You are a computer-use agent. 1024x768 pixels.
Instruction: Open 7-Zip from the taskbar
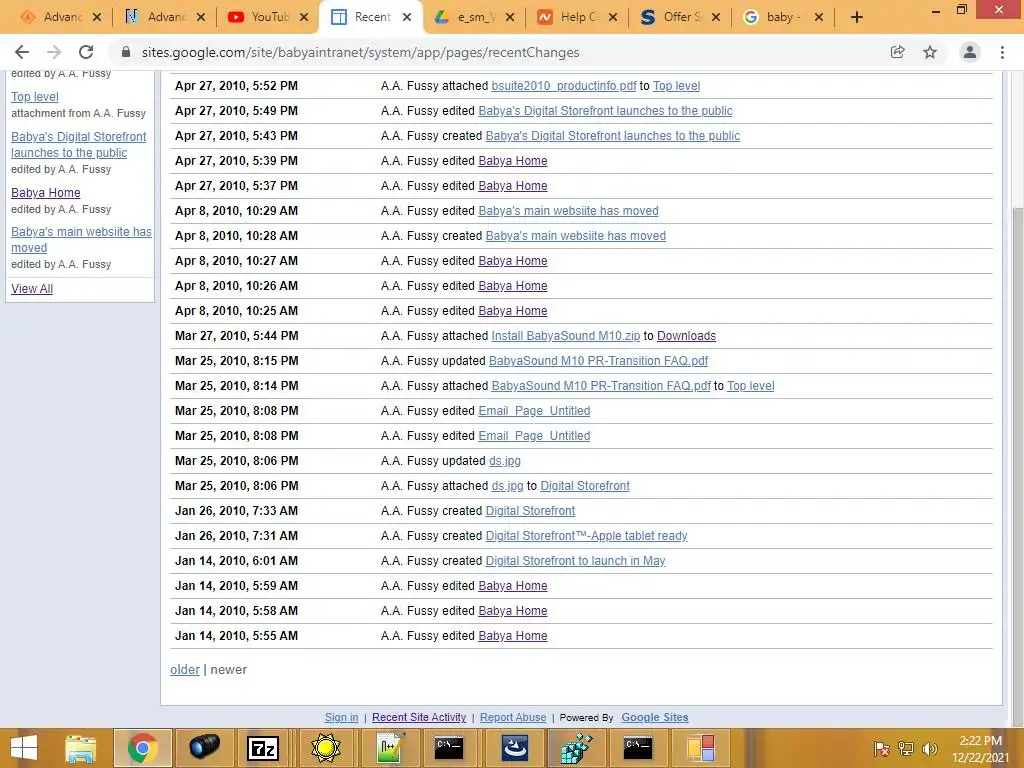click(x=263, y=748)
